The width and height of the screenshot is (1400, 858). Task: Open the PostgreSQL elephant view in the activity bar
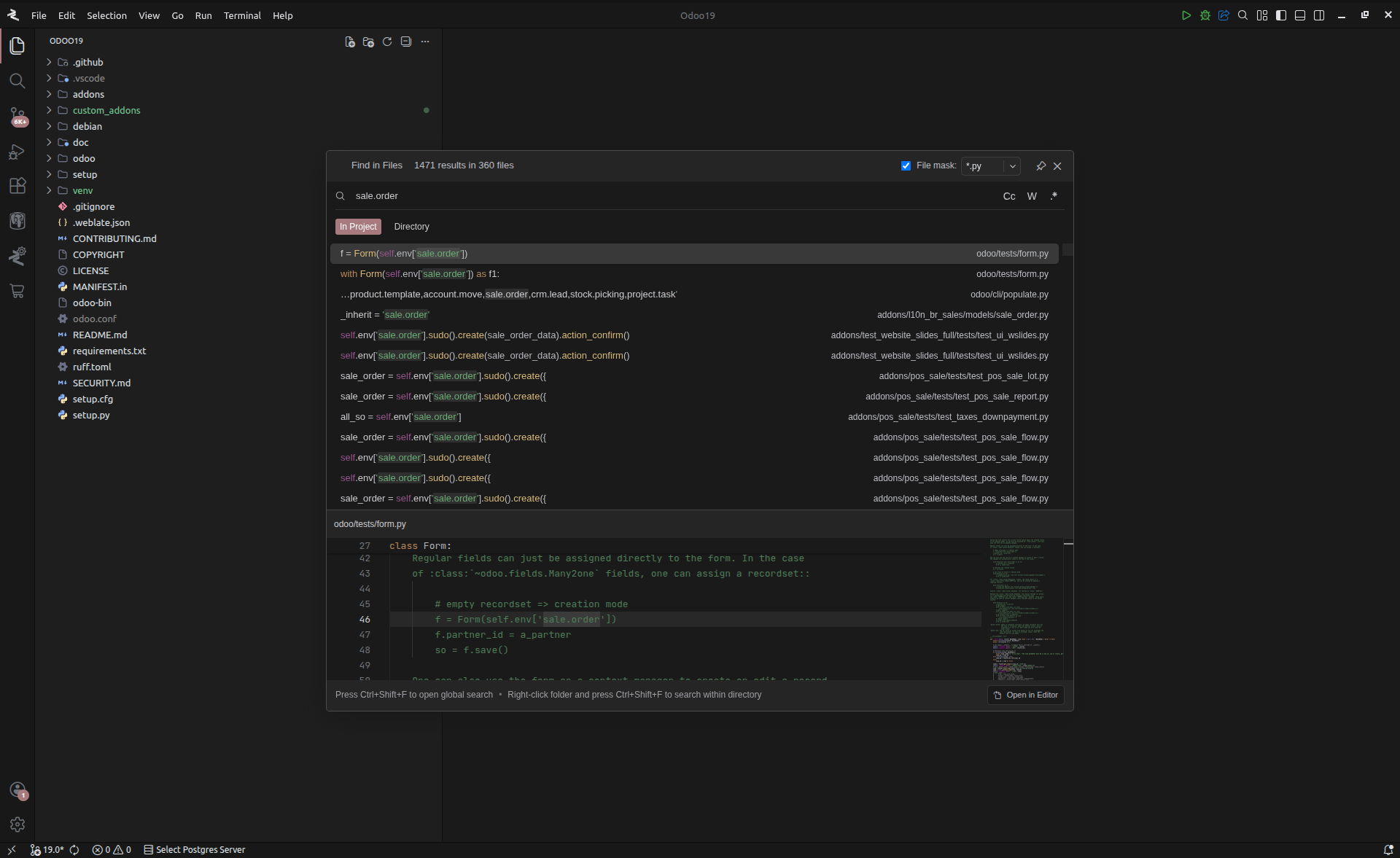coord(17,221)
